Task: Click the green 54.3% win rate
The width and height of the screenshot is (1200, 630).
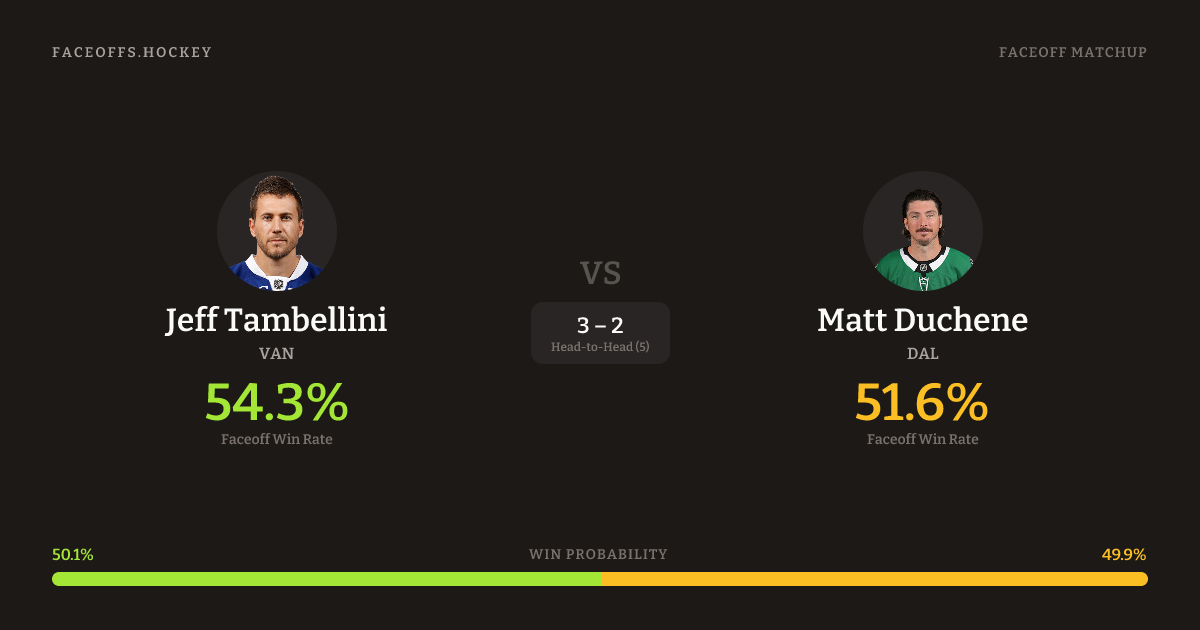Action: [276, 402]
